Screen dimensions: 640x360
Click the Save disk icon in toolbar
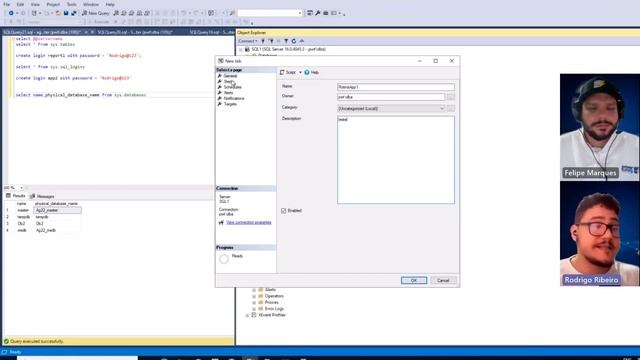(66, 13)
